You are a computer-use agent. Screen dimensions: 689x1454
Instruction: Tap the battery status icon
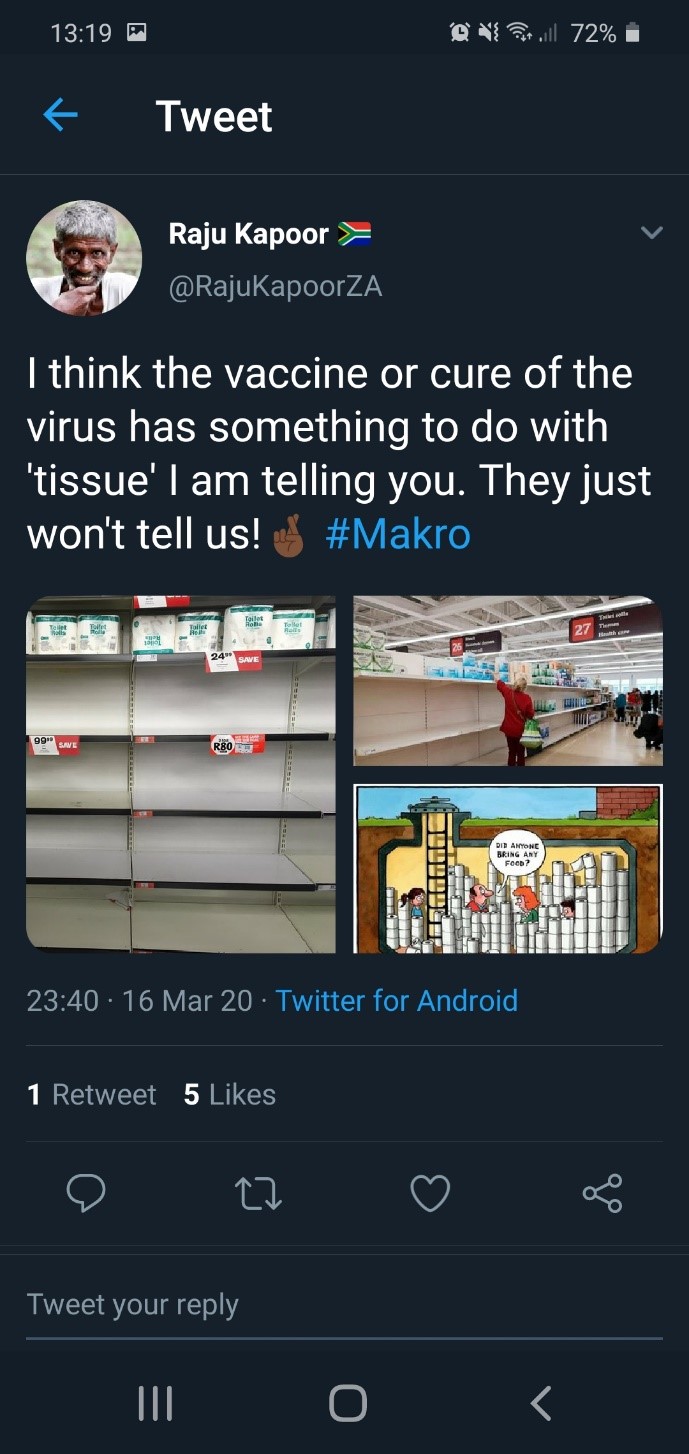(x=631, y=34)
